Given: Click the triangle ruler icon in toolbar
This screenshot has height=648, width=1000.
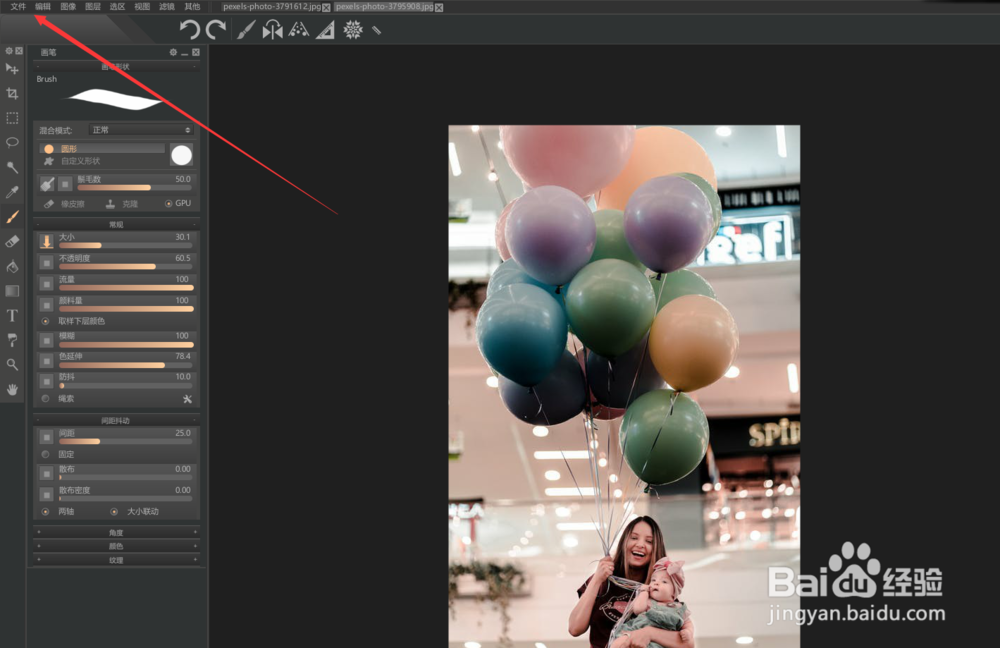Looking at the screenshot, I should (325, 30).
